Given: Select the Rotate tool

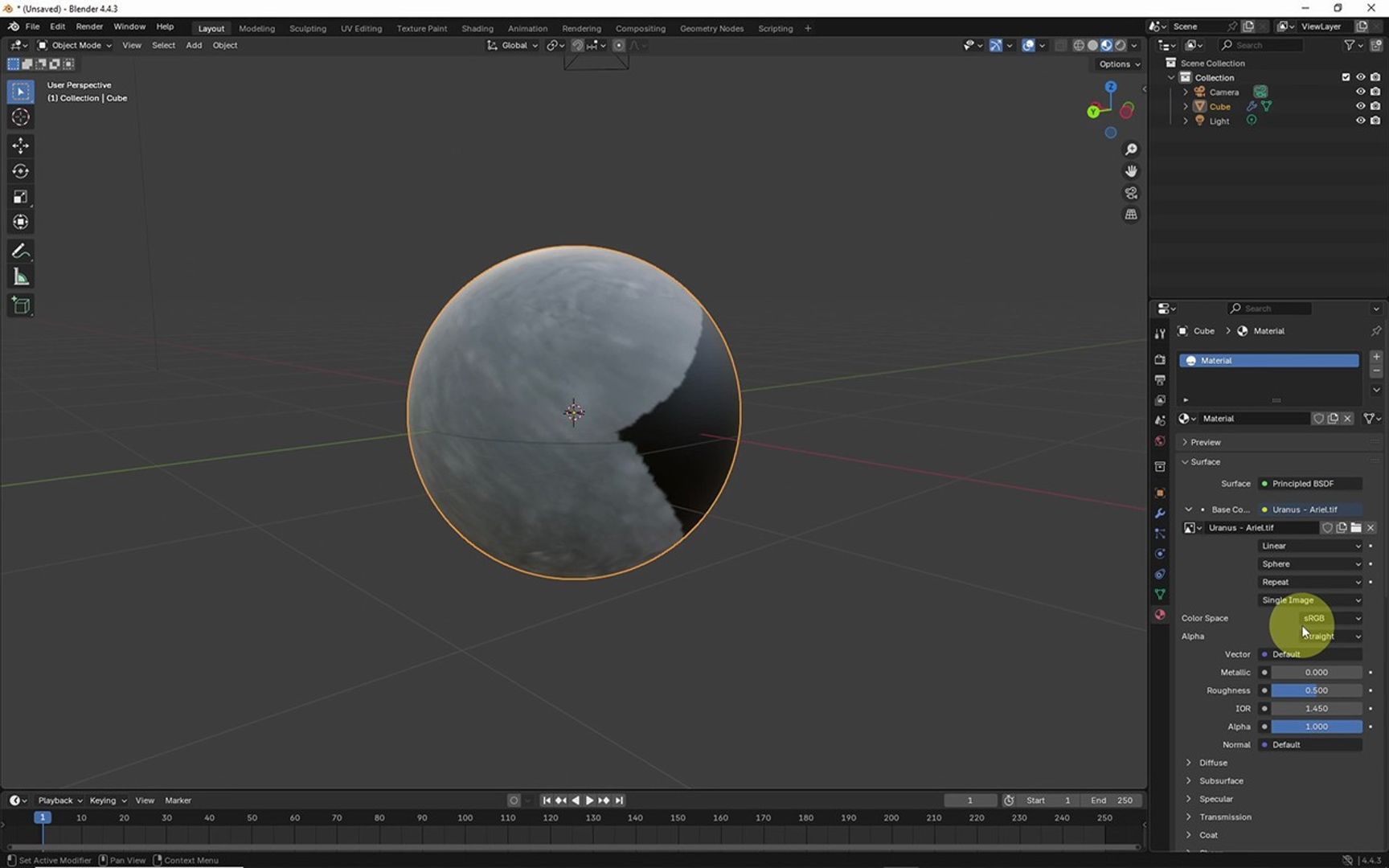Looking at the screenshot, I should pyautogui.click(x=21, y=171).
